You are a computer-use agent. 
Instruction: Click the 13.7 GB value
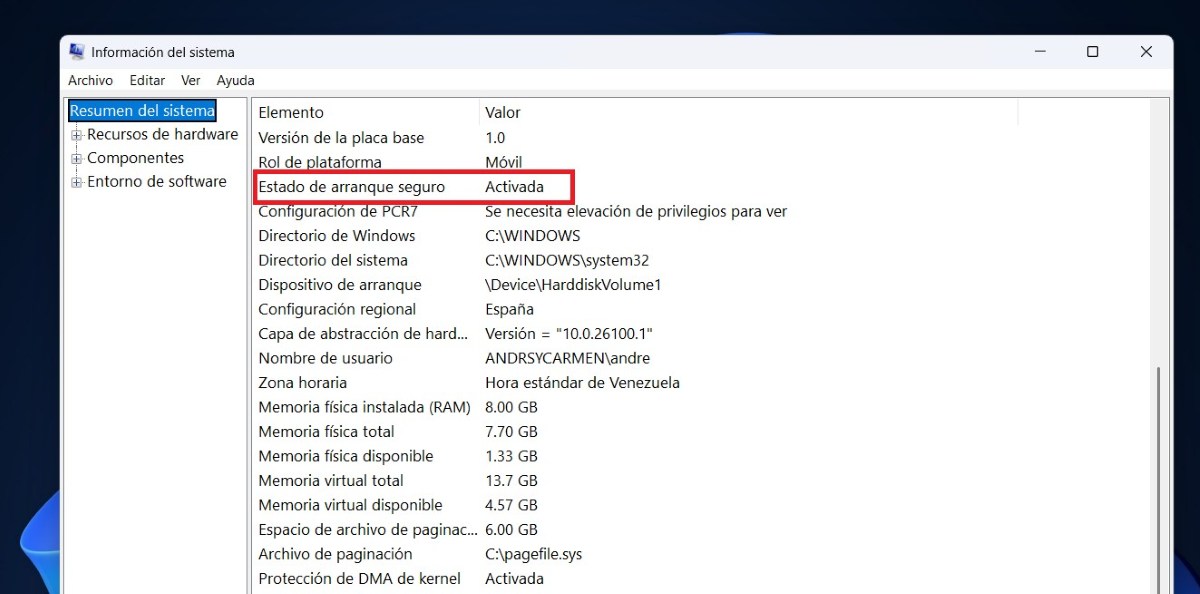(x=511, y=481)
